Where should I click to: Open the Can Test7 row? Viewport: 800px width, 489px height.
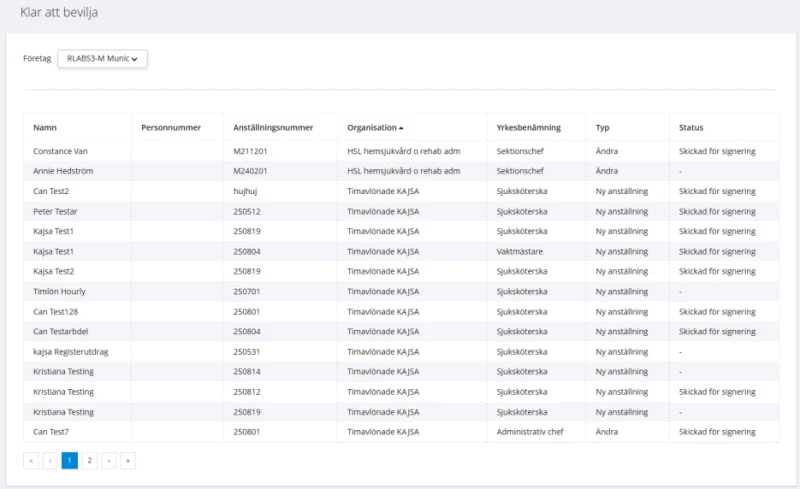click(x=51, y=432)
